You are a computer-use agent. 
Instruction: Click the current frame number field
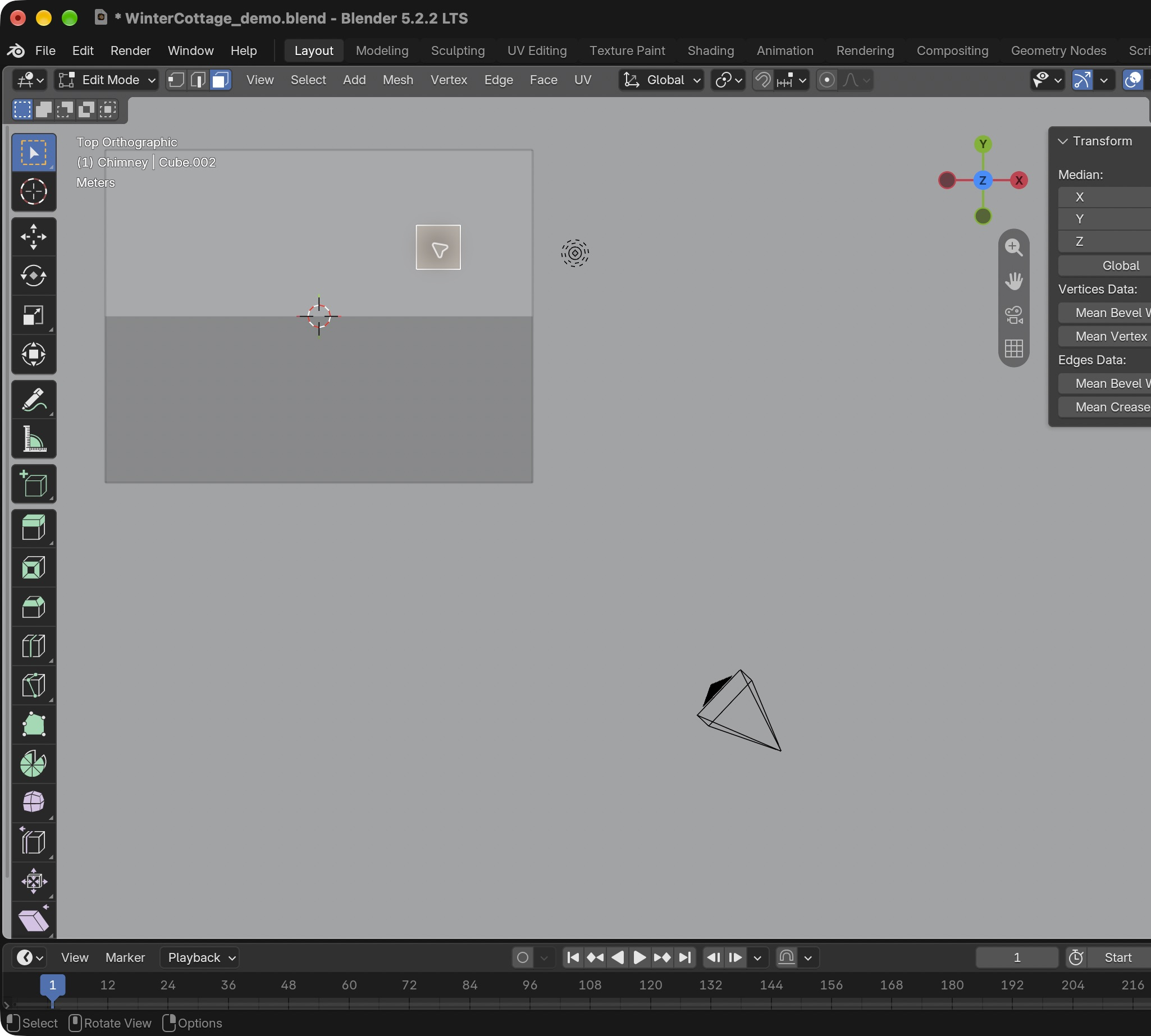click(1017, 958)
